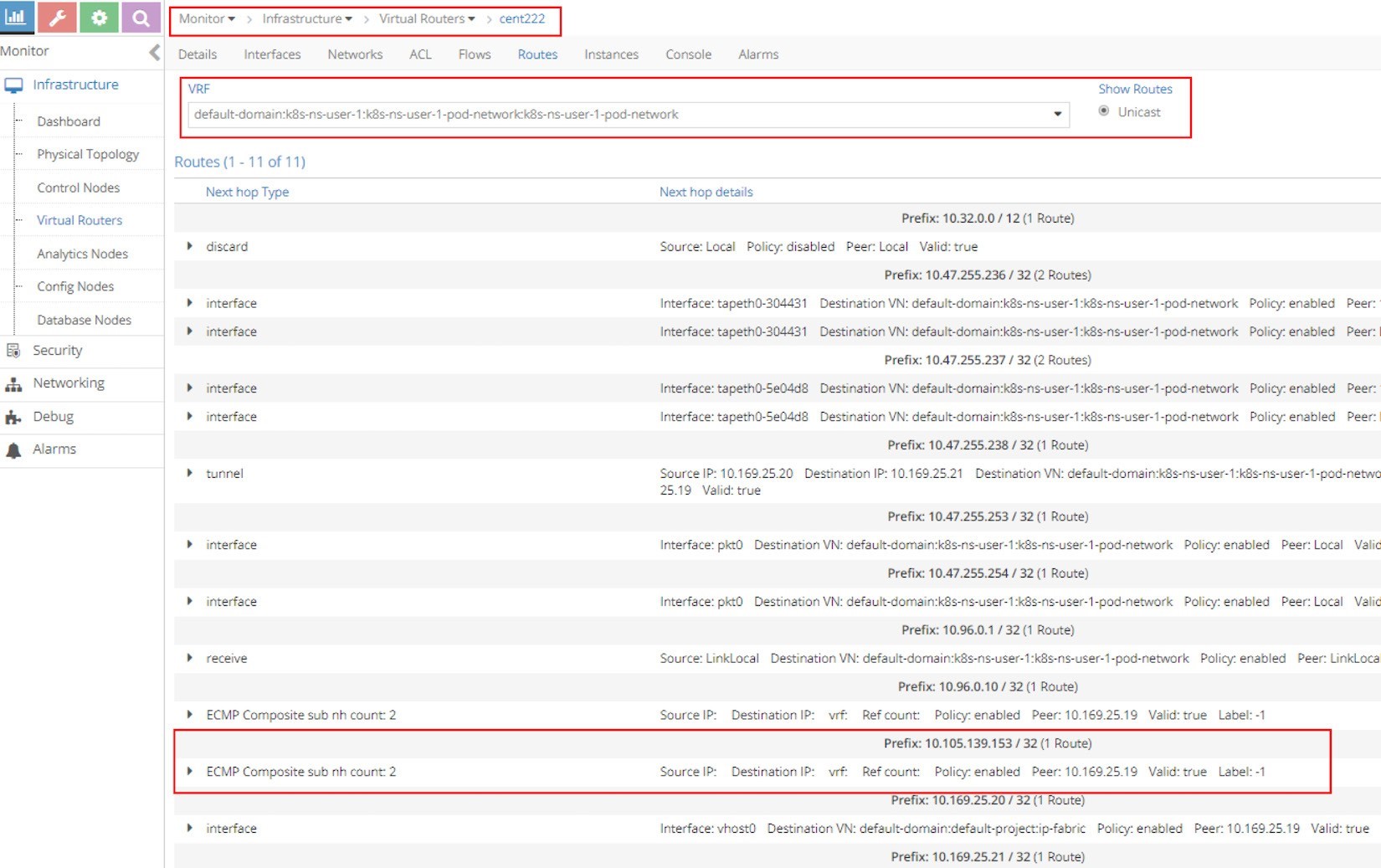Open Config Nodes in the sidebar
The height and width of the screenshot is (868, 1381).
(x=75, y=286)
